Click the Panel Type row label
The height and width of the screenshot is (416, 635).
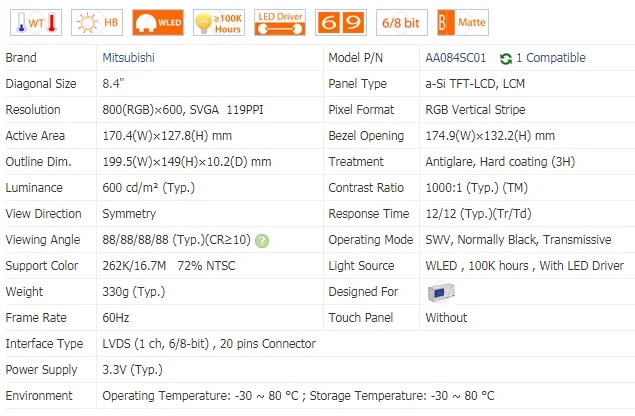point(358,84)
